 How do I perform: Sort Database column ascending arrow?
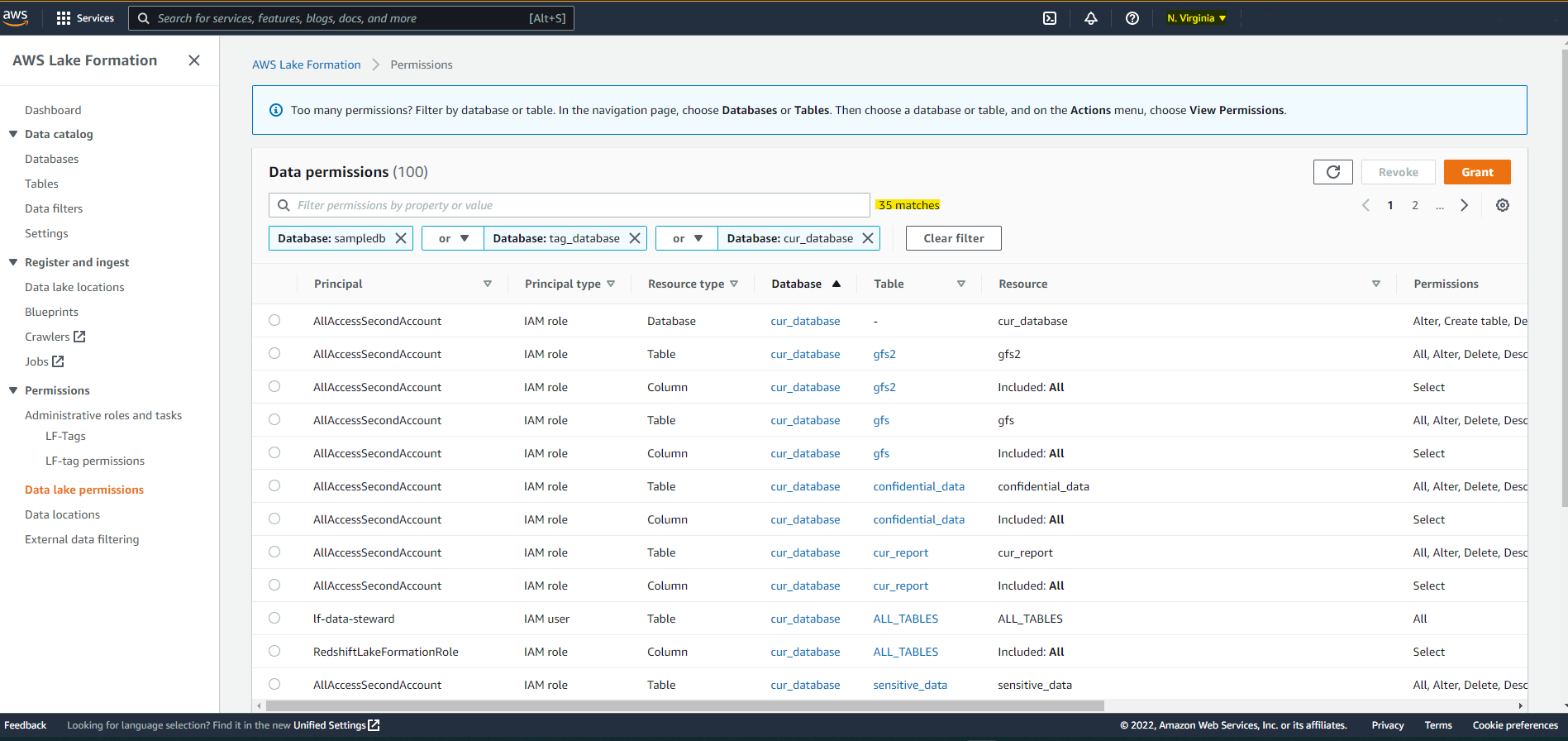coord(836,284)
